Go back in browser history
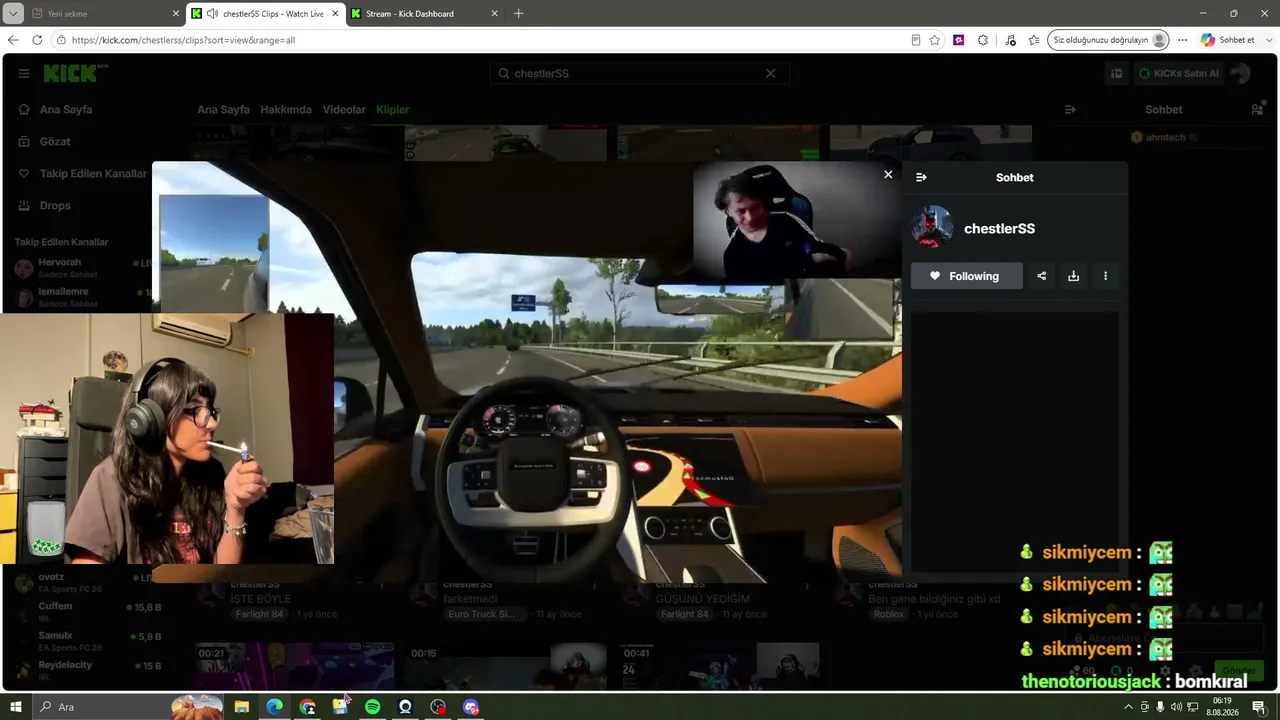Image resolution: width=1280 pixels, height=720 pixels. 13,40
